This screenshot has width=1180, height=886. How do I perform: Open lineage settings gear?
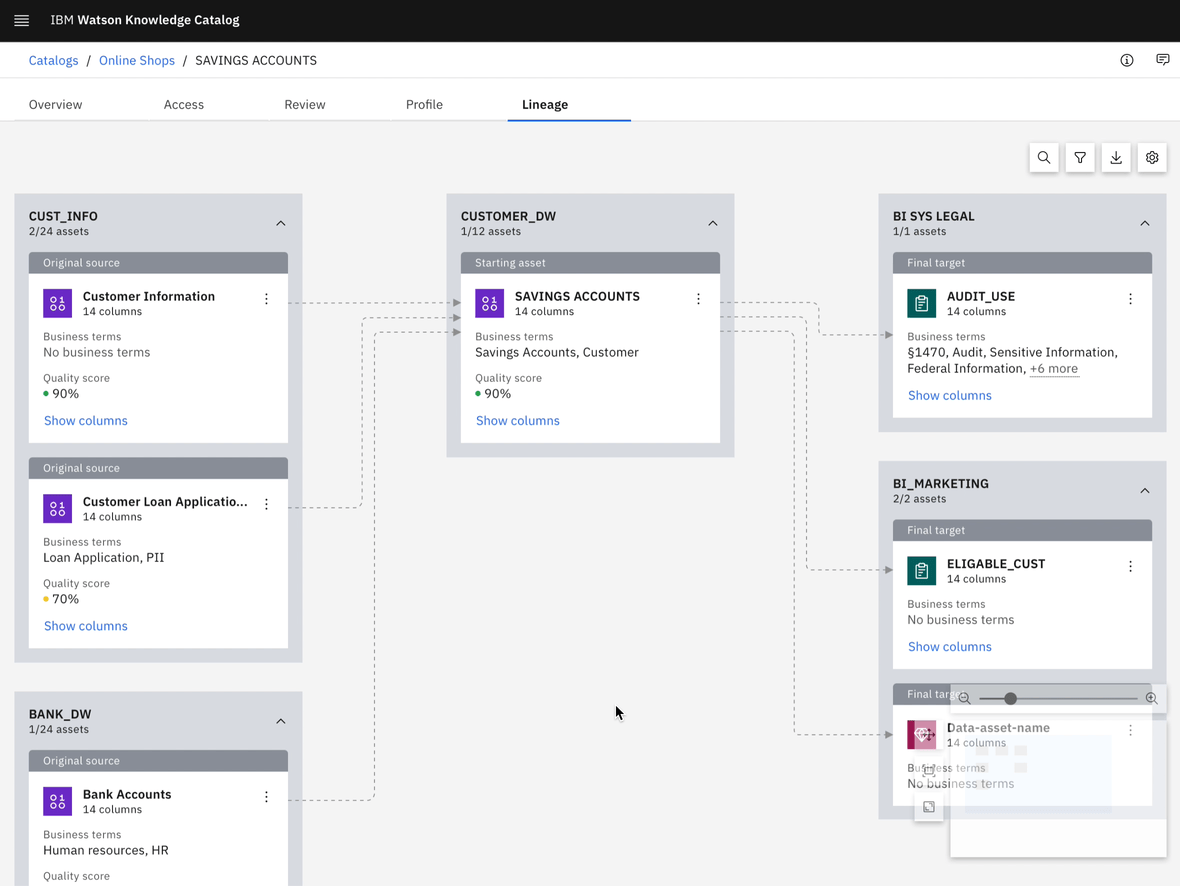[1152, 158]
